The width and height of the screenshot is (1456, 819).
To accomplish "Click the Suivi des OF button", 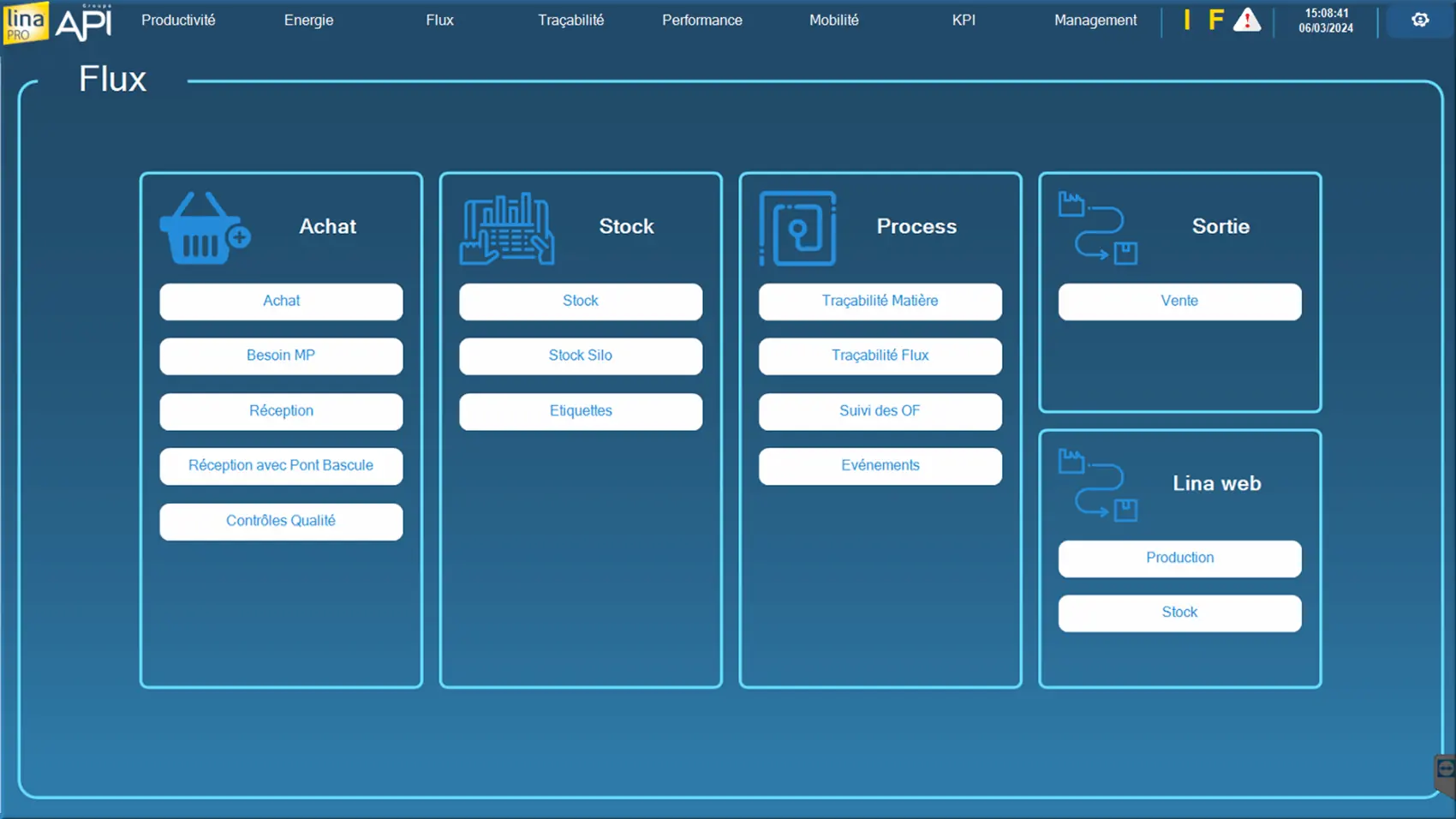I will click(x=880, y=411).
